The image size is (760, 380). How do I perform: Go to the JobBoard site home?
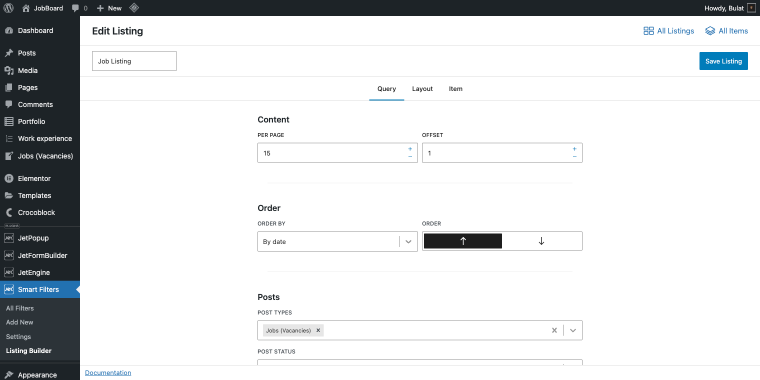click(43, 8)
